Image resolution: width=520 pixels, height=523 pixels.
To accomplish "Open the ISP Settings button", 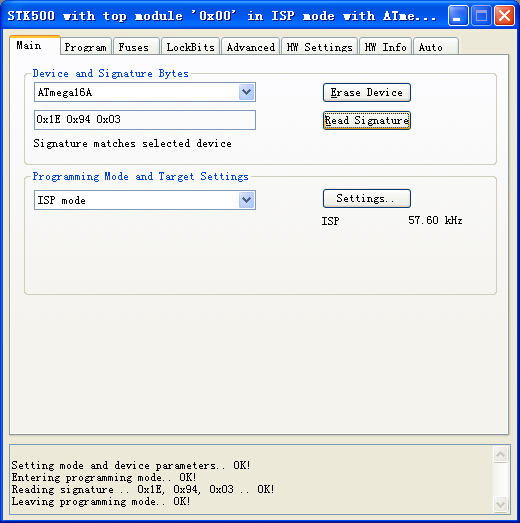I will (367, 198).
